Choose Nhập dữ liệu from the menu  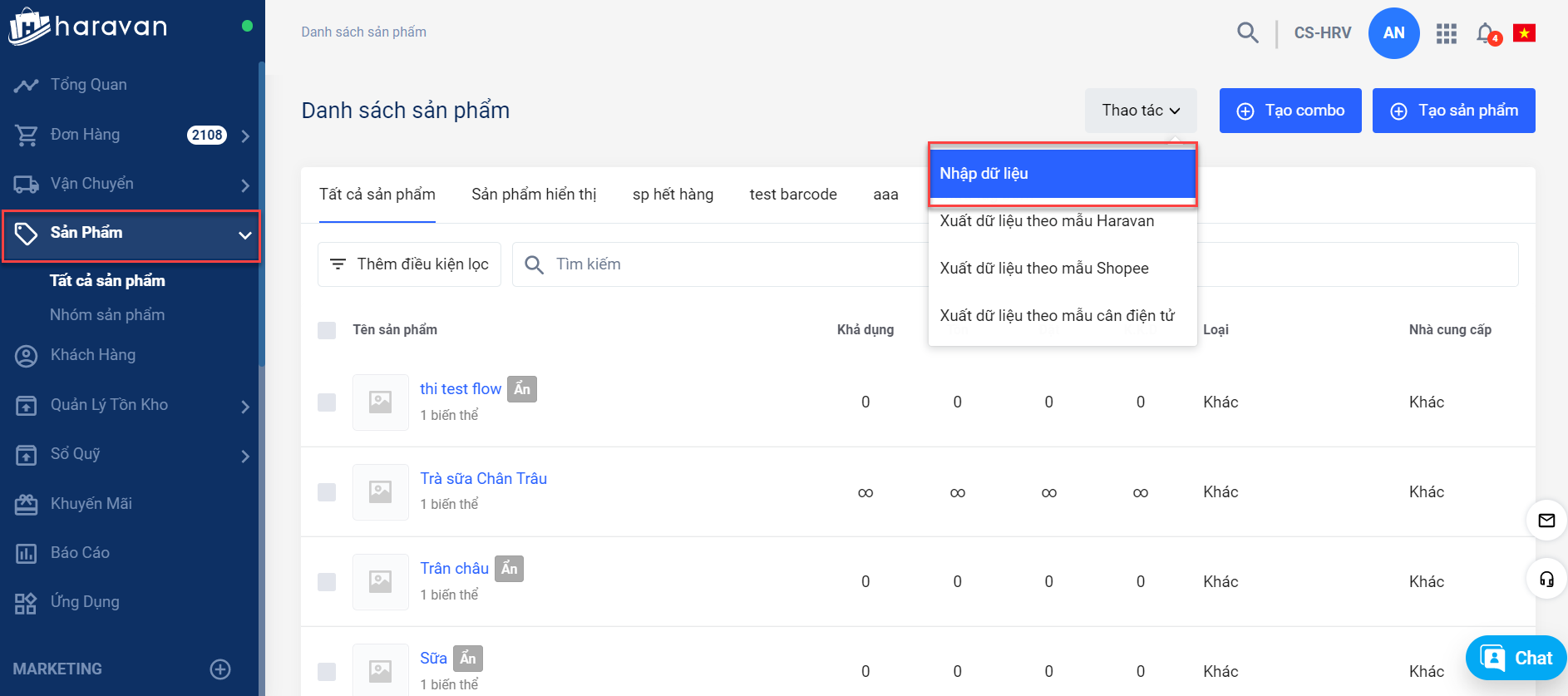(1062, 174)
